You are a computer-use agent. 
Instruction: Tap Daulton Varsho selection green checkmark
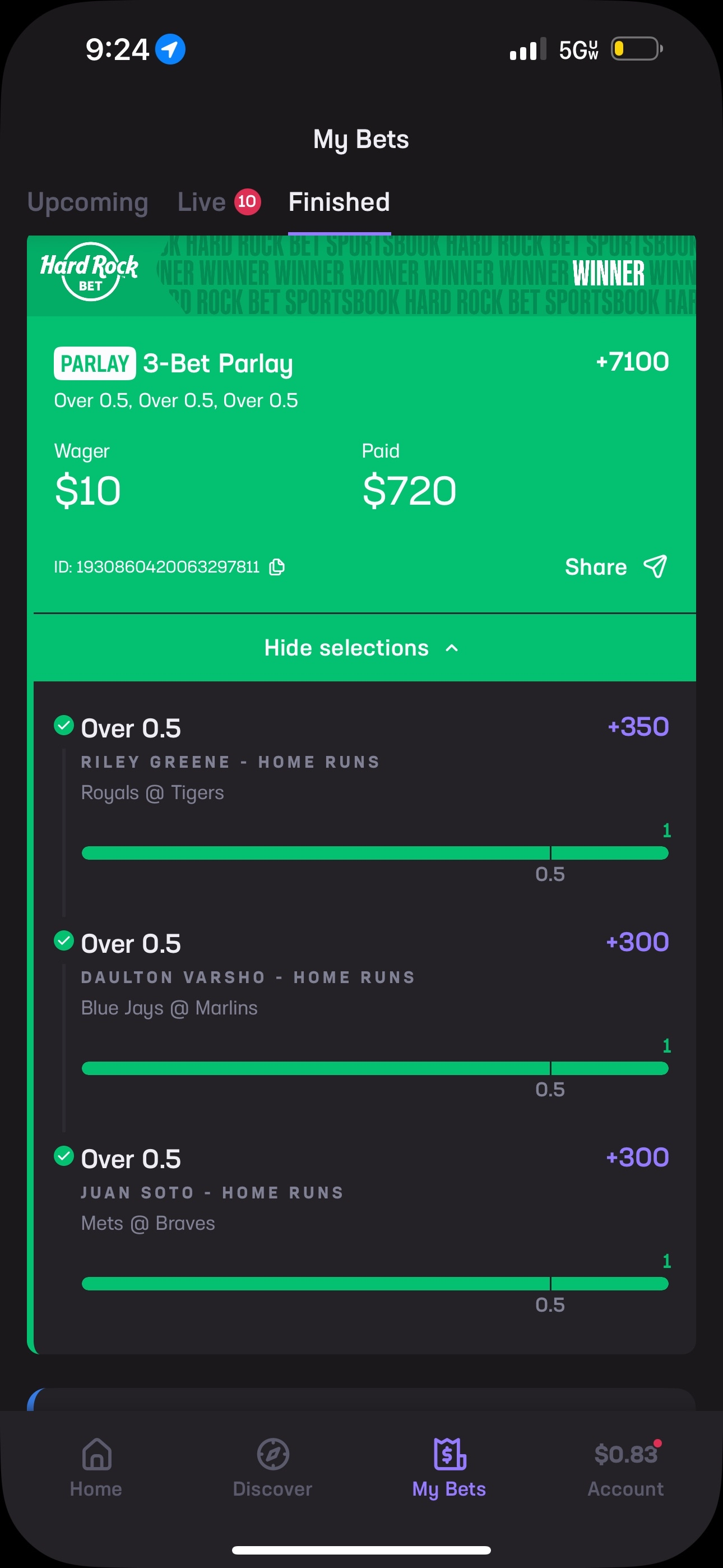point(64,940)
